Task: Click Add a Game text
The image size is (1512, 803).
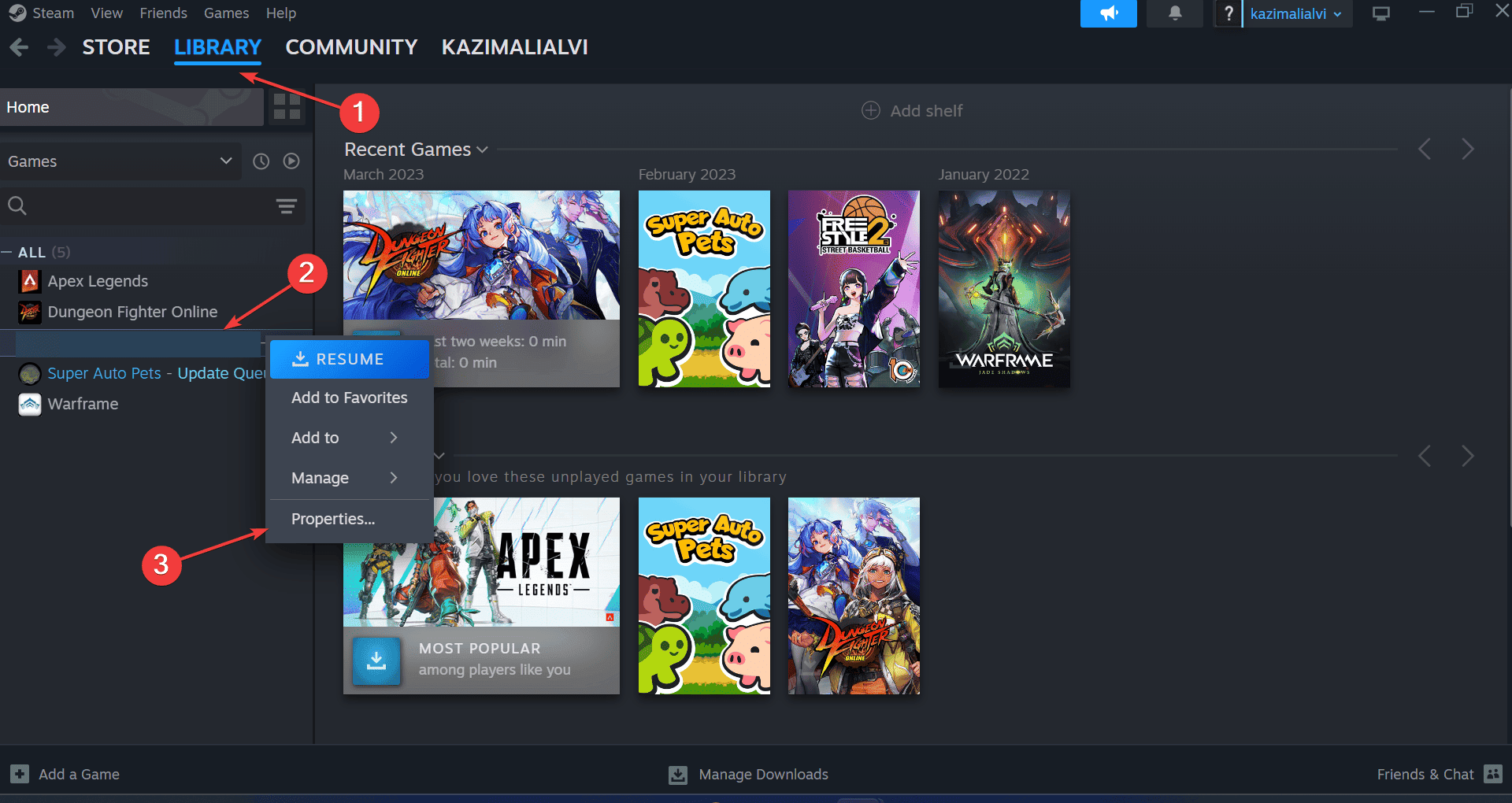Action: click(79, 774)
